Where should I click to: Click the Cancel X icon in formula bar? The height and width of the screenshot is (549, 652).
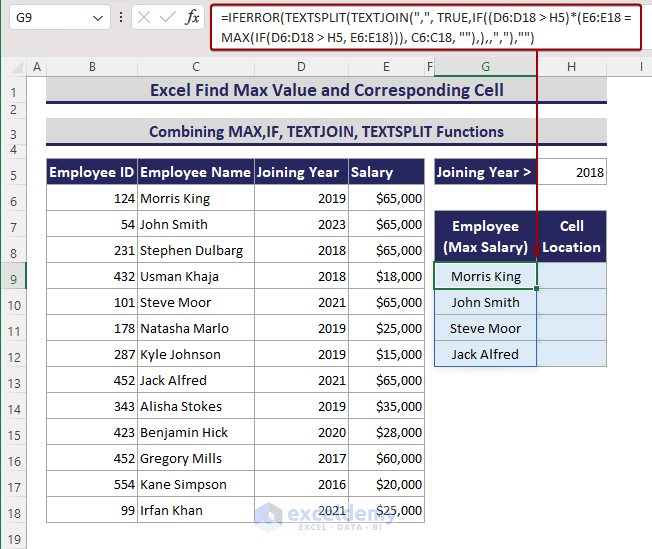point(144,18)
